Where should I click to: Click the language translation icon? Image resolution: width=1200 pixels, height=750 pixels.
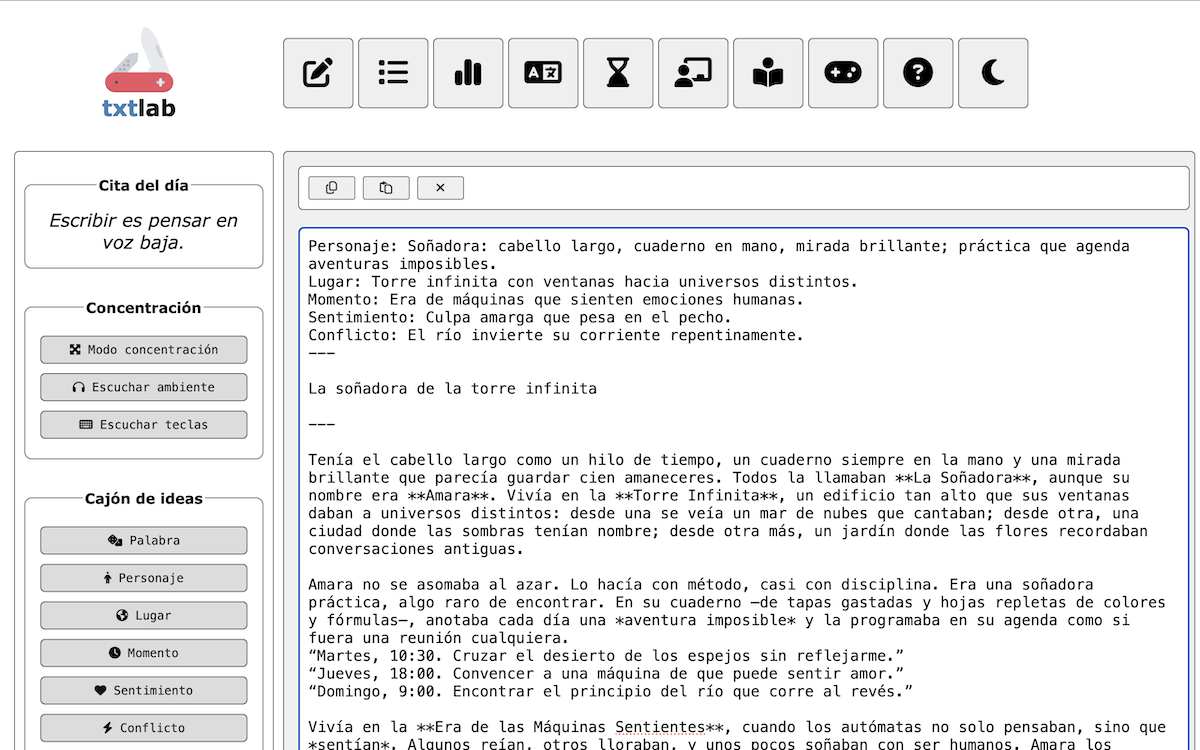[x=543, y=73]
